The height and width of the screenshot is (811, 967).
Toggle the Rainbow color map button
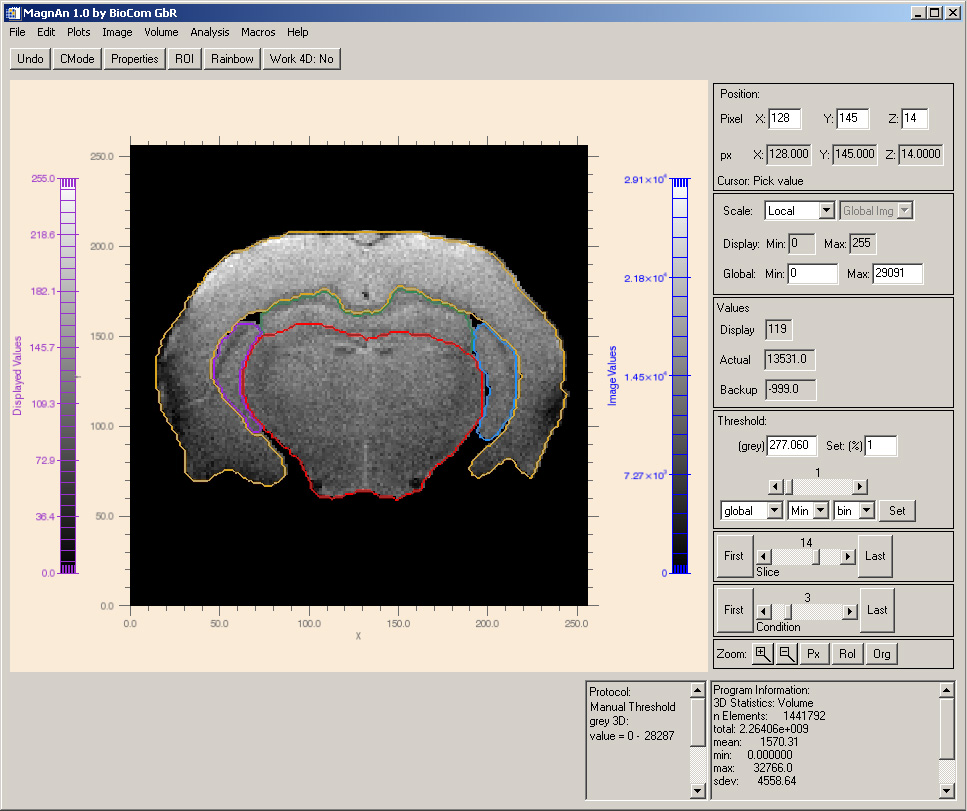coord(232,59)
